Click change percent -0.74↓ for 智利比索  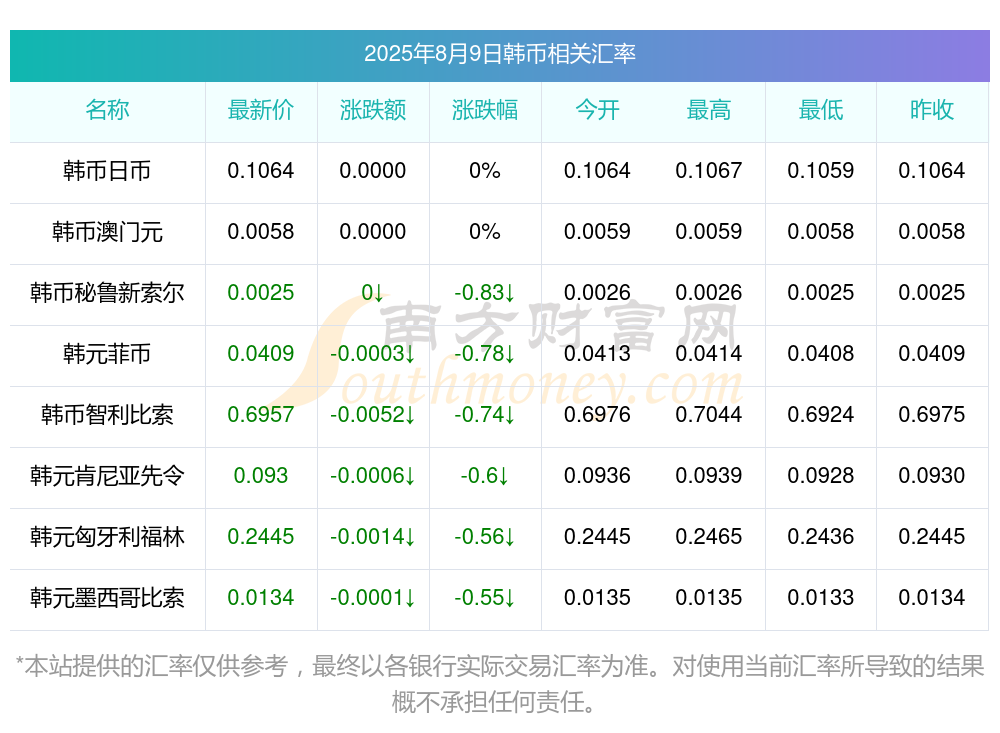(485, 415)
